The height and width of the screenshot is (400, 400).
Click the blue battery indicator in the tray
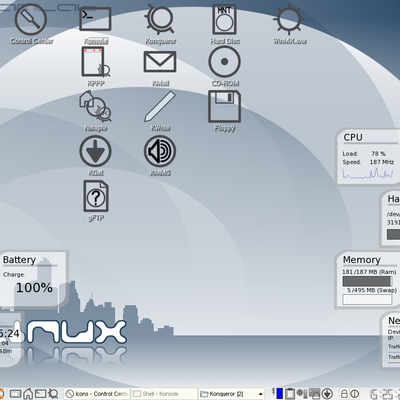tap(280, 394)
